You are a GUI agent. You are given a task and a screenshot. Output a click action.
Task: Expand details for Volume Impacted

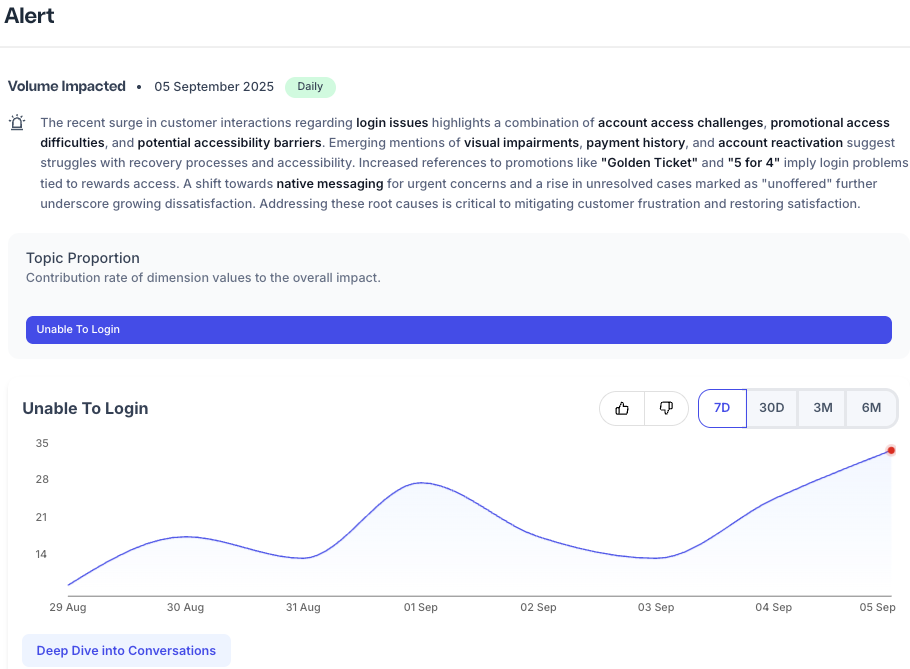[66, 86]
